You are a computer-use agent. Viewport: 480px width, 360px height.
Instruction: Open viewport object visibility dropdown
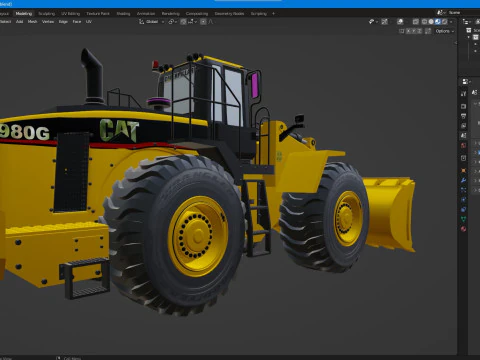pyautogui.click(x=373, y=22)
